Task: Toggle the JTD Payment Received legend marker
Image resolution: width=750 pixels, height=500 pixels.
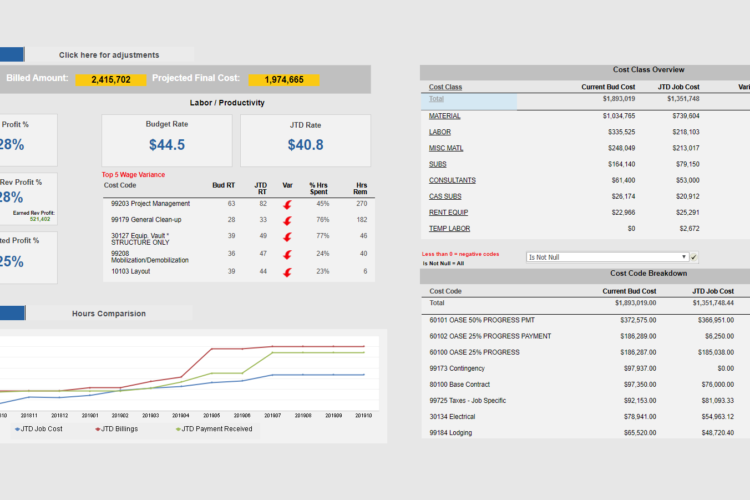Action: pyautogui.click(x=178, y=429)
